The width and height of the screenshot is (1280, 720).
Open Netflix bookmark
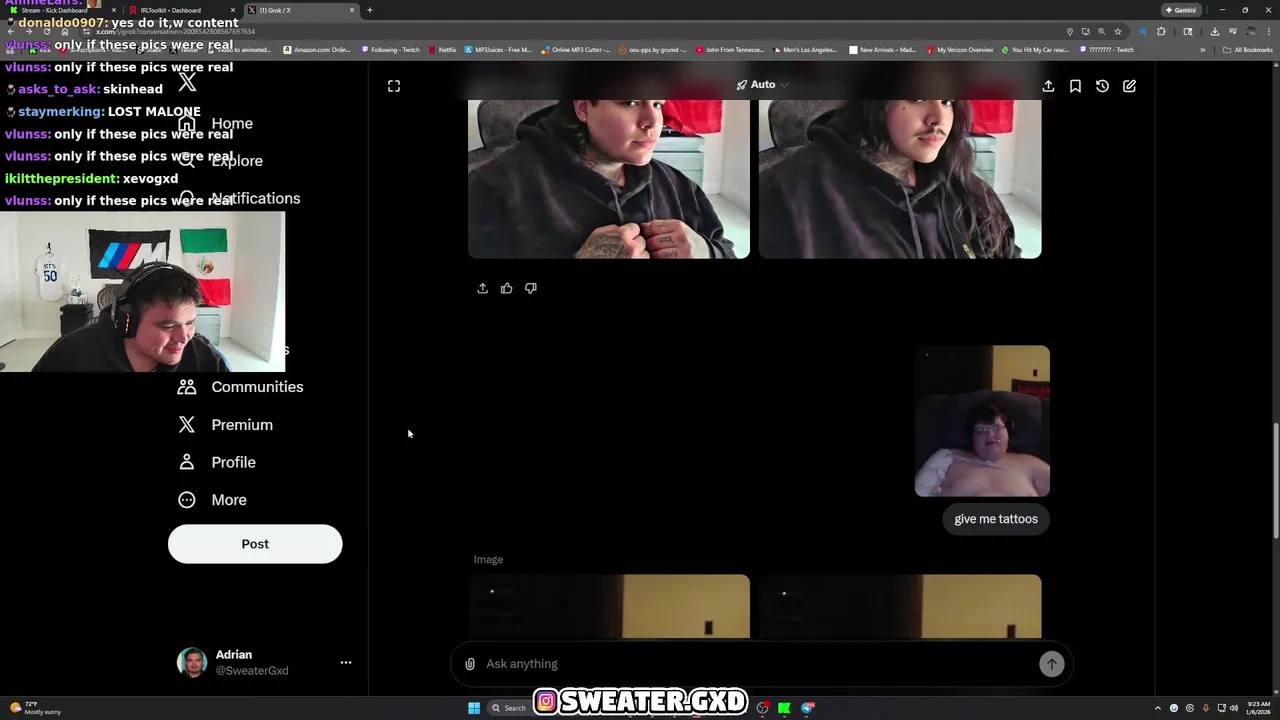coord(442,49)
